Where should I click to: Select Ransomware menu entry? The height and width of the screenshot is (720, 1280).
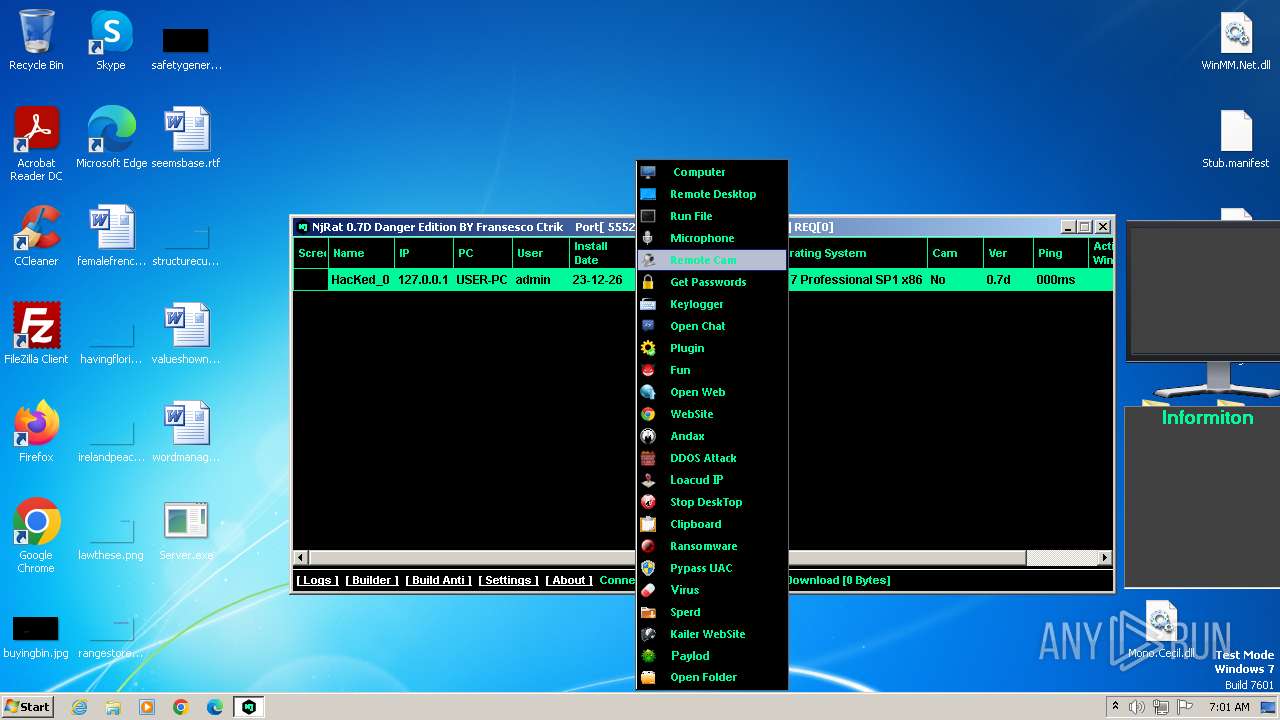[712, 546]
